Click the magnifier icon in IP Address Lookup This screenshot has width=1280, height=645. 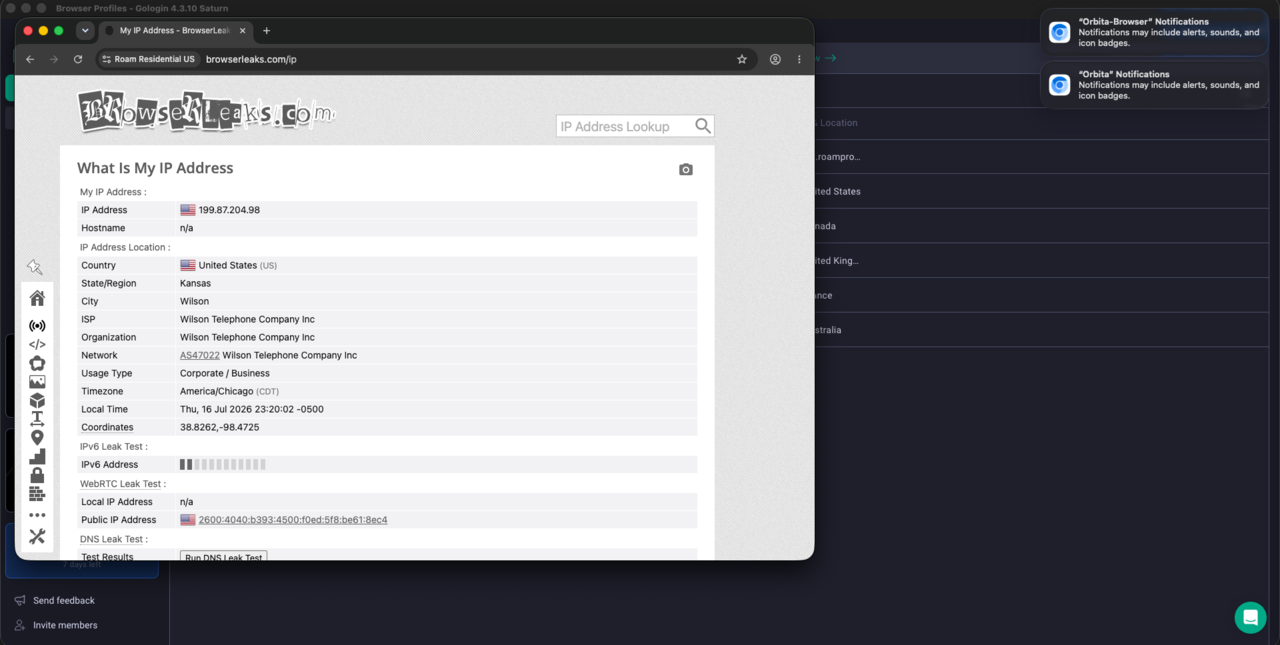[703, 126]
